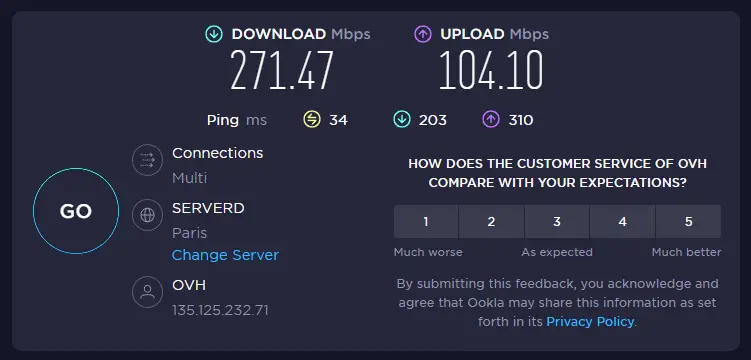The height and width of the screenshot is (360, 751).
Task: Click the globe icon next to SERVERD
Action: coord(148,214)
